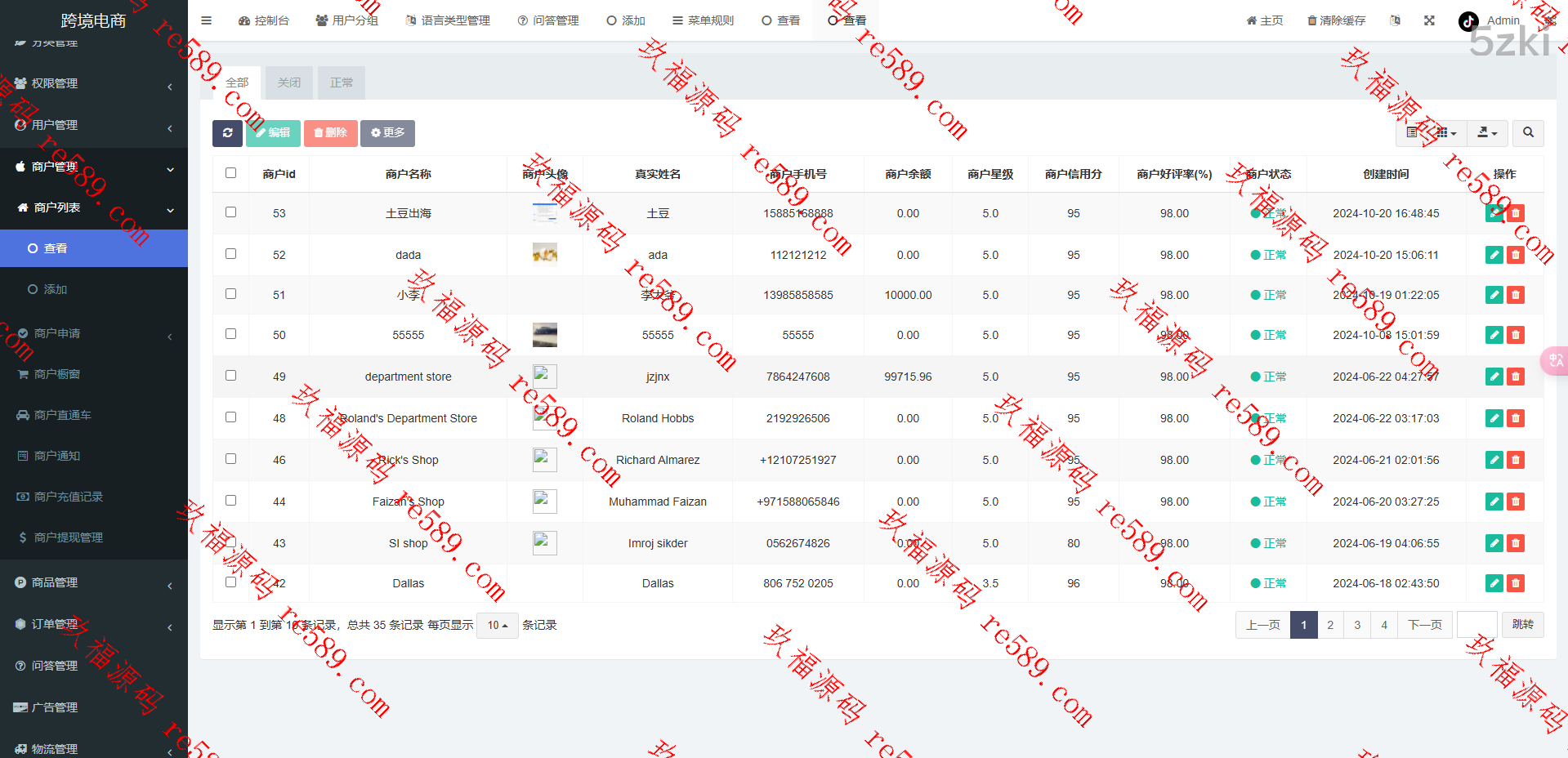Click the page-number jump input field
The height and width of the screenshot is (758, 1568).
1476,625
